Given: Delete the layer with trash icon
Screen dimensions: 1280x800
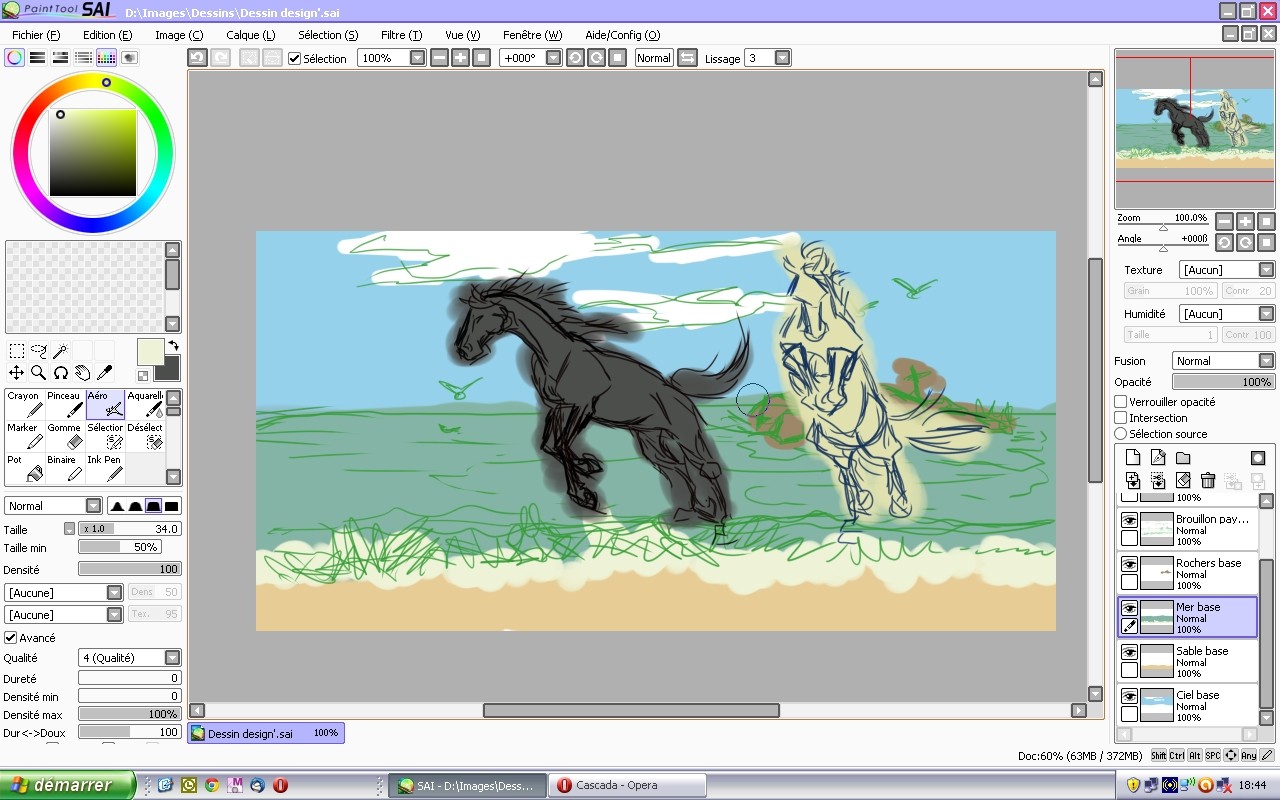Looking at the screenshot, I should point(1208,481).
